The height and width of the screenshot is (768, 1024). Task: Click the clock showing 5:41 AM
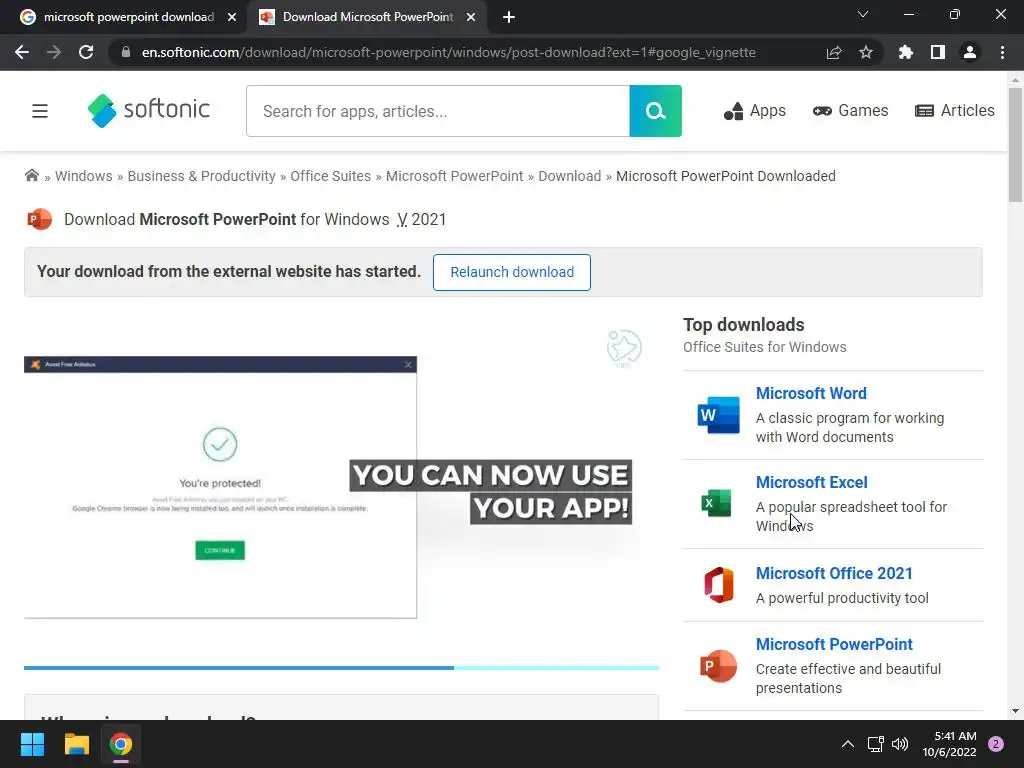click(x=949, y=744)
